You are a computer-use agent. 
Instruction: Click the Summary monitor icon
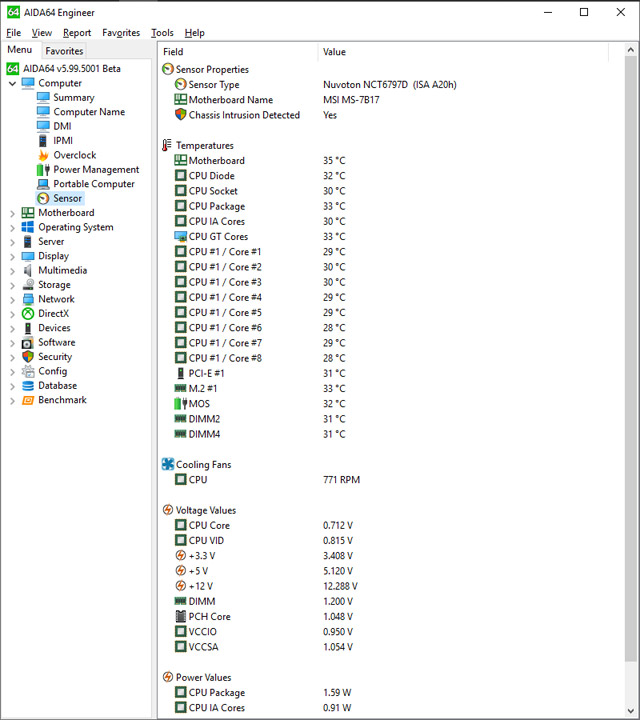click(x=43, y=97)
